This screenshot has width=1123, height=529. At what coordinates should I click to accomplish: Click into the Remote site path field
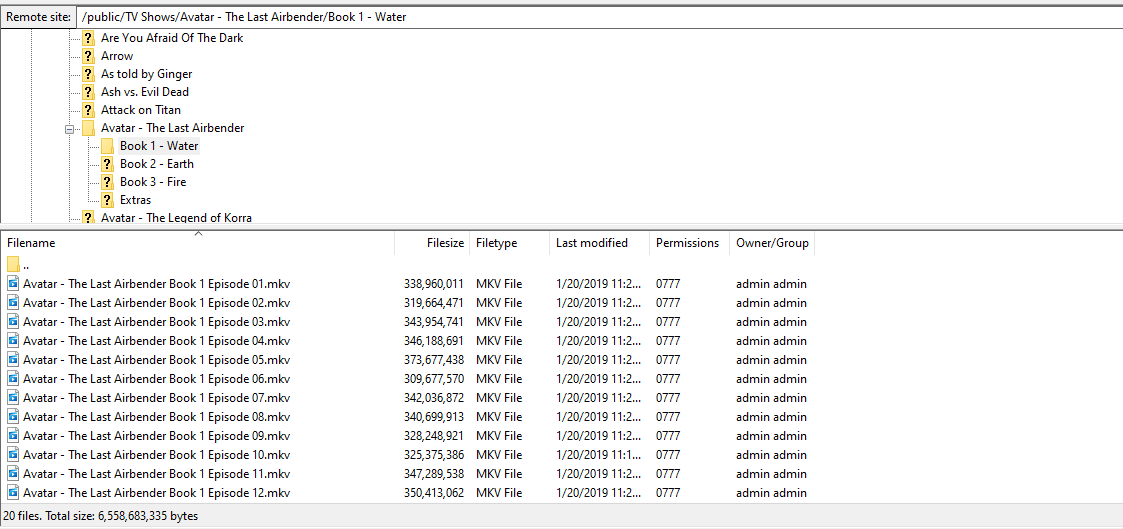point(599,16)
